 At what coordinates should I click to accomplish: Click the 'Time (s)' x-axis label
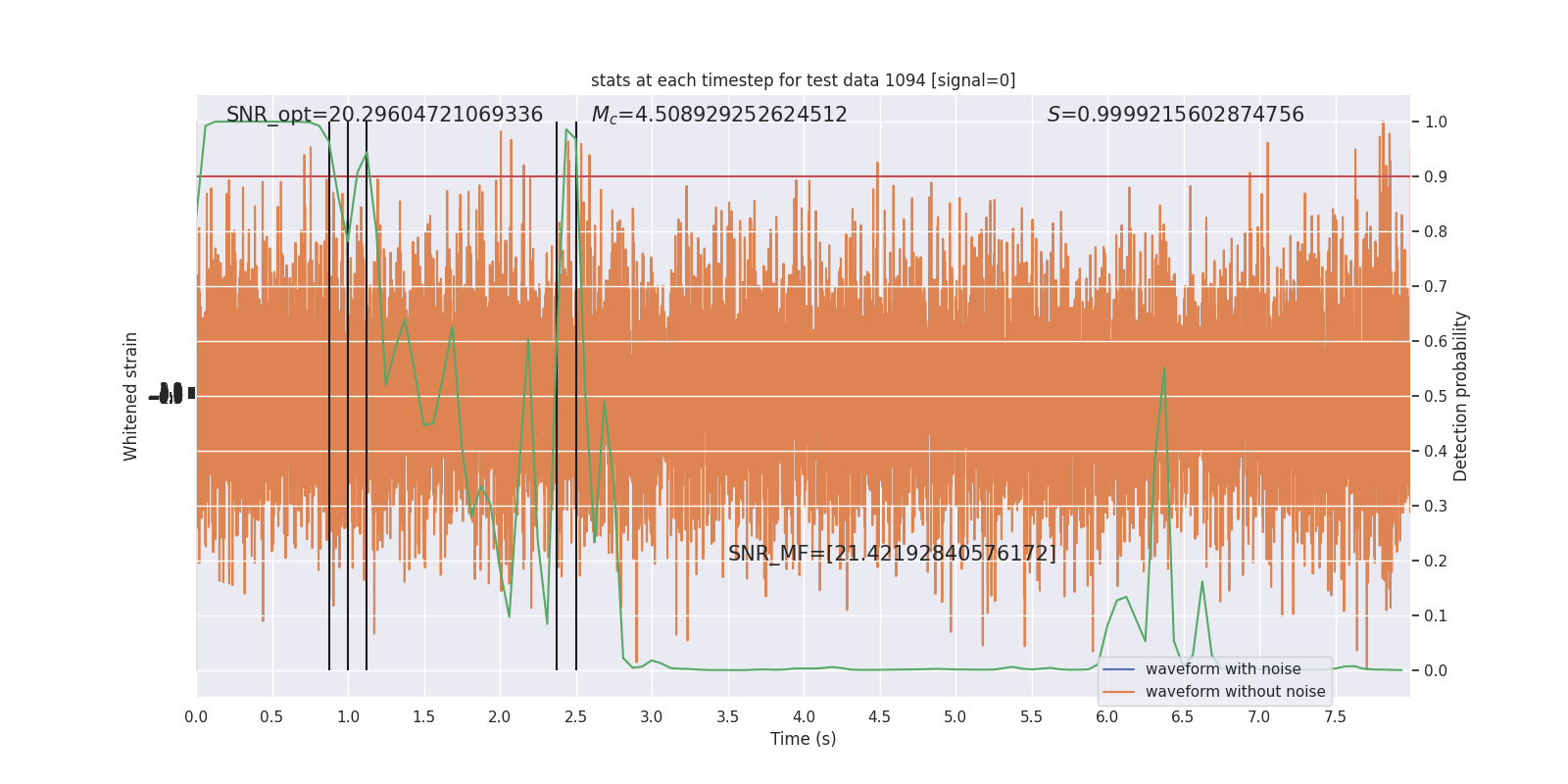pyautogui.click(x=804, y=739)
